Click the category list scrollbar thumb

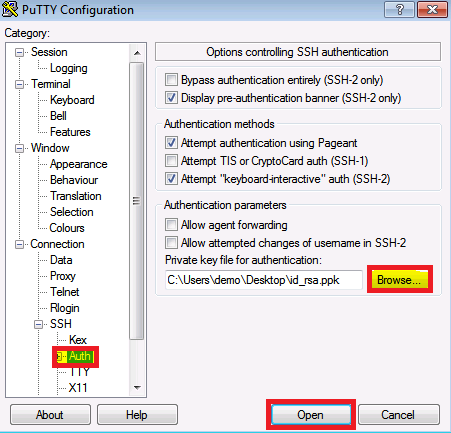click(137, 201)
